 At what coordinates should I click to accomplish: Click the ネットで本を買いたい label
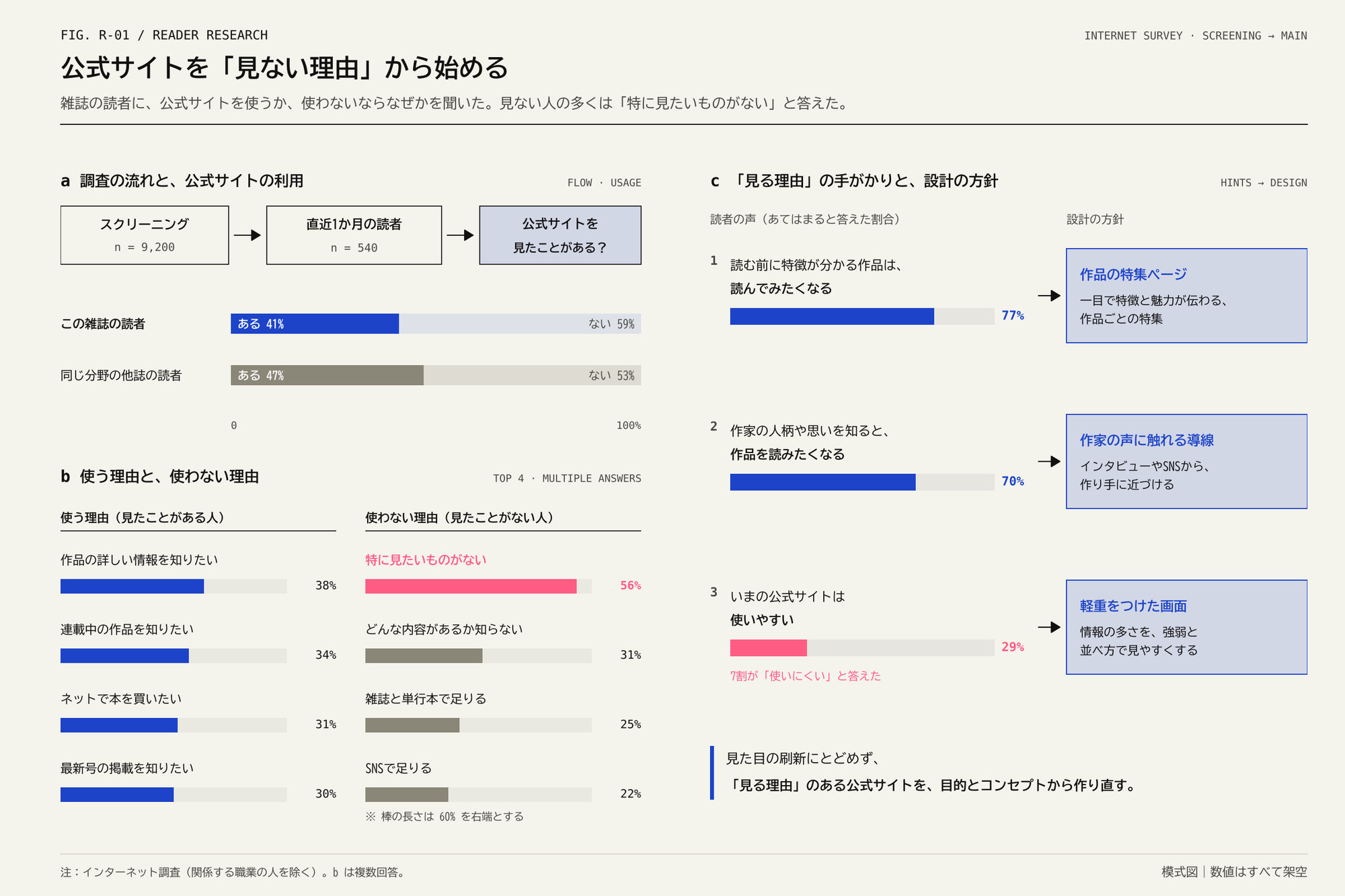pyautogui.click(x=121, y=699)
